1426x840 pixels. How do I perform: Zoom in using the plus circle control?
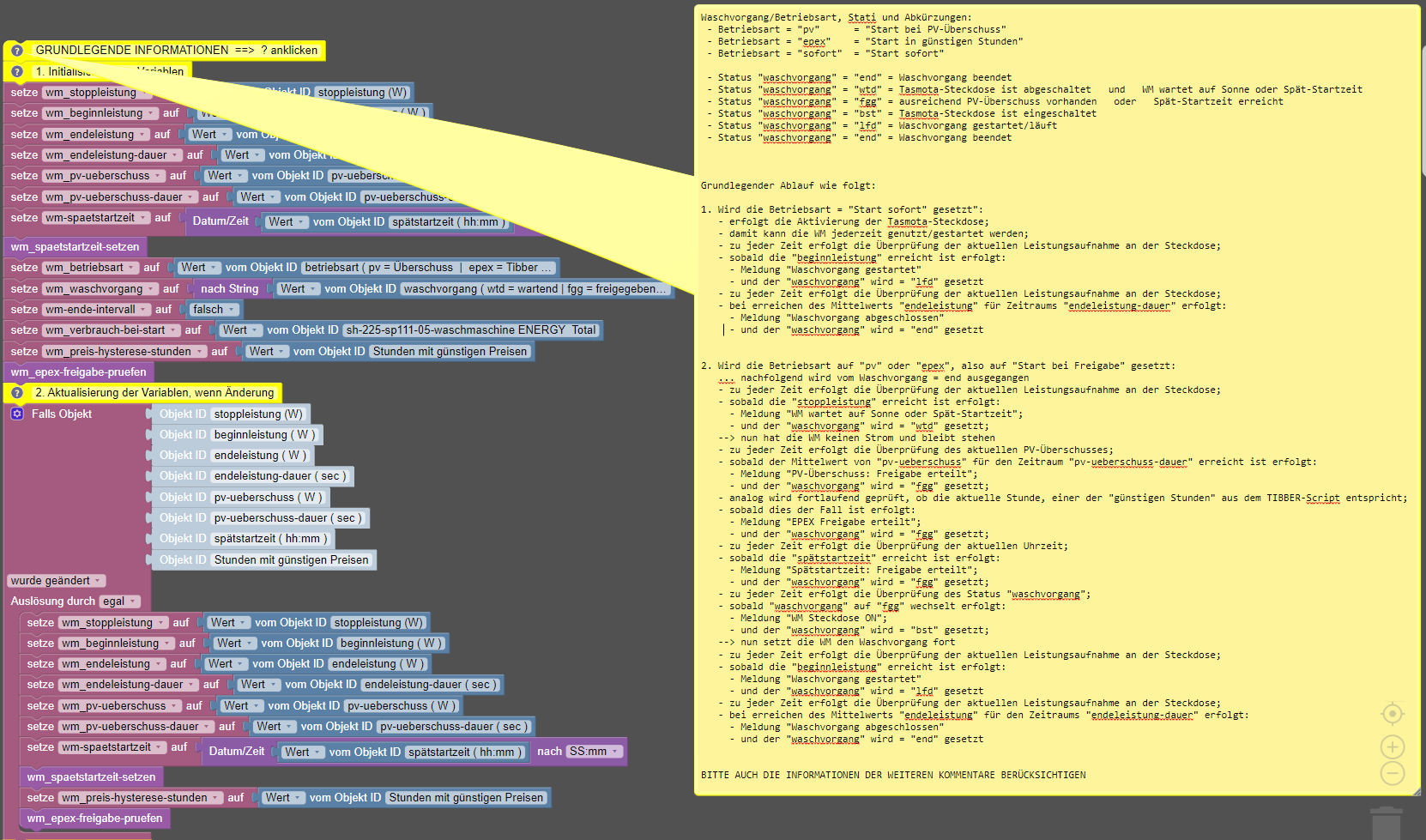point(1393,746)
